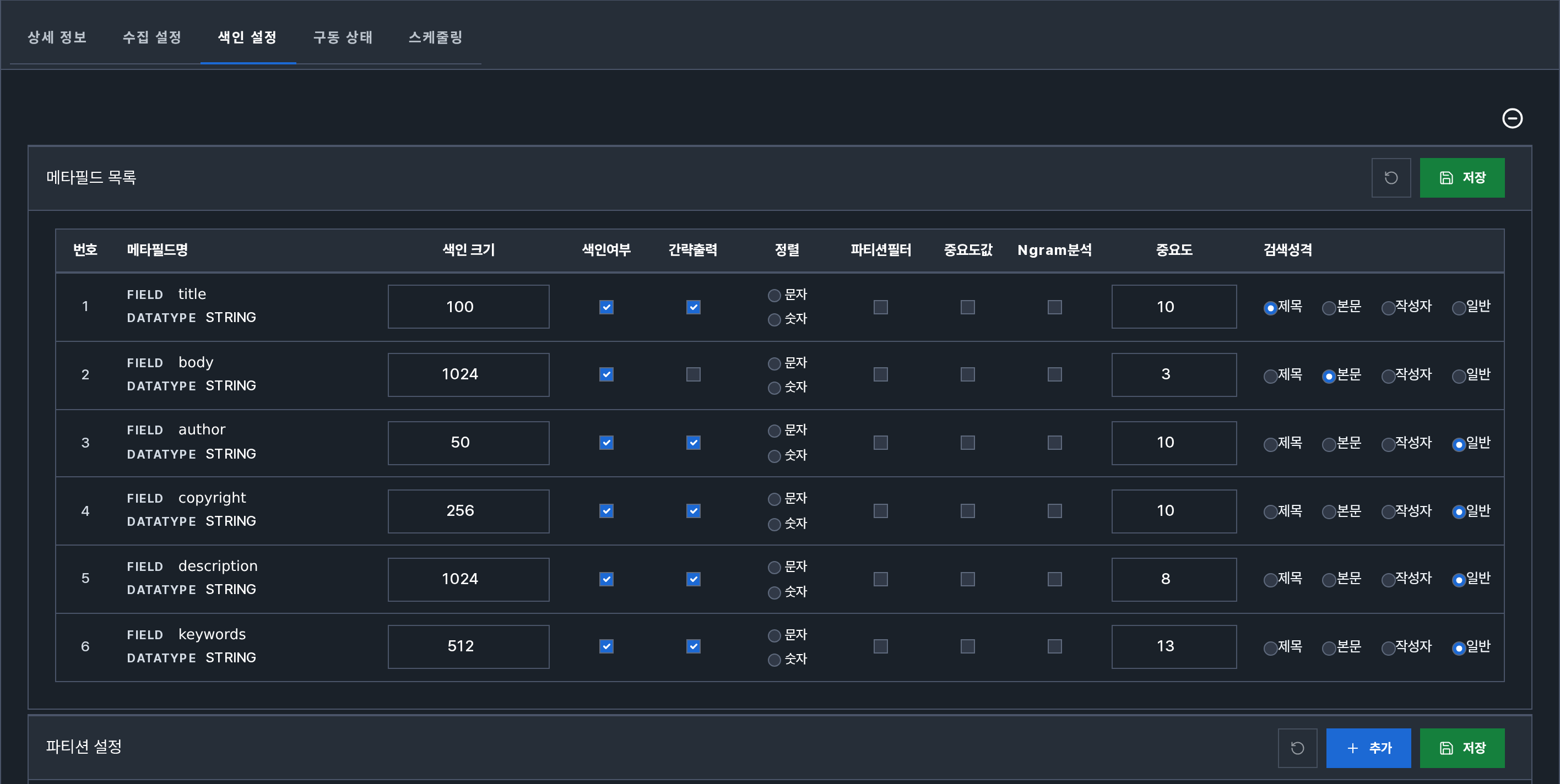Select 숫자 sort for the author field
This screenshot has height=784, width=1560.
pyautogui.click(x=774, y=456)
